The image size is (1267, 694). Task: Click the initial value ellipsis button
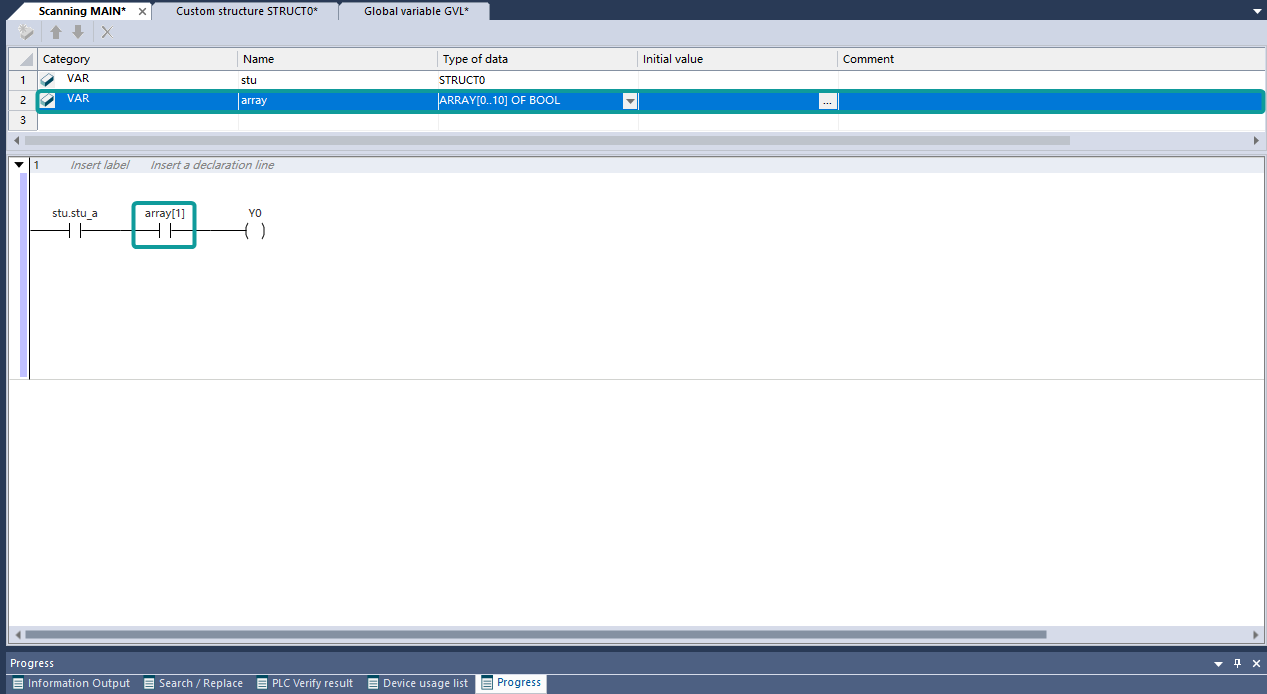coord(827,101)
